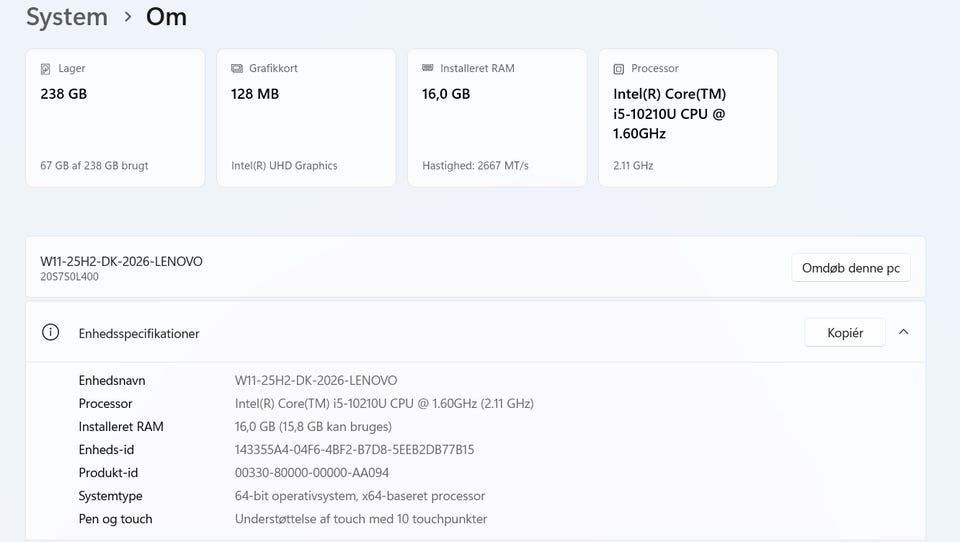
Task: Go back to System breadcrumb
Action: click(66, 17)
